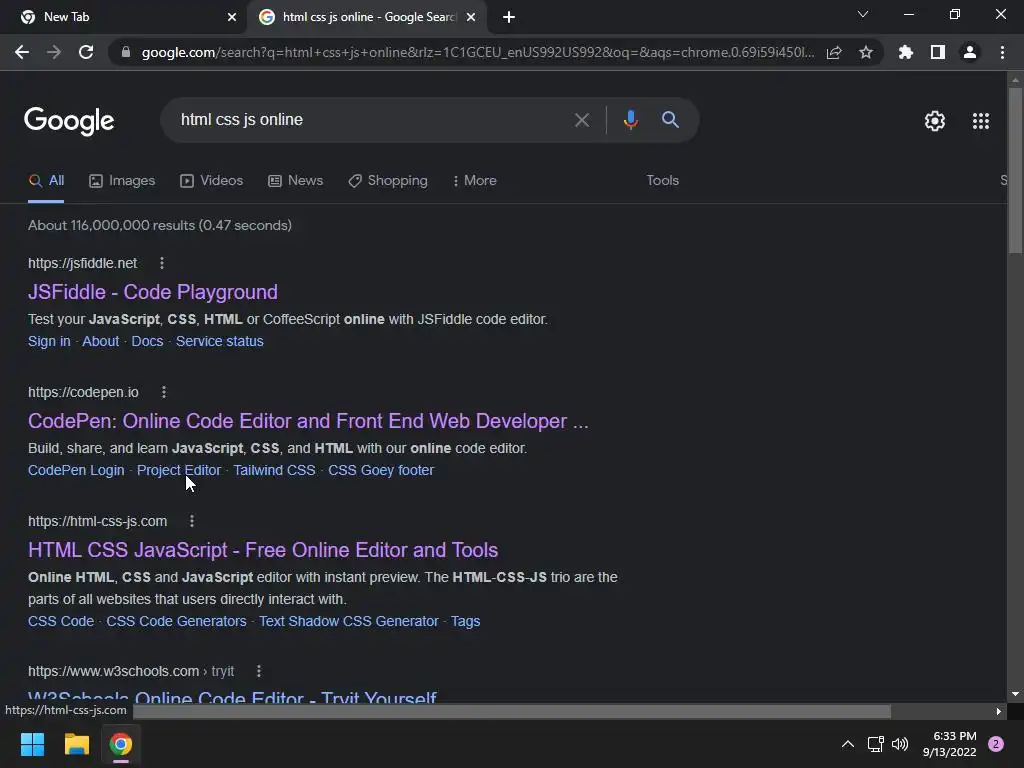Submit search with magnifier icon
This screenshot has height=768, width=1024.
670,120
